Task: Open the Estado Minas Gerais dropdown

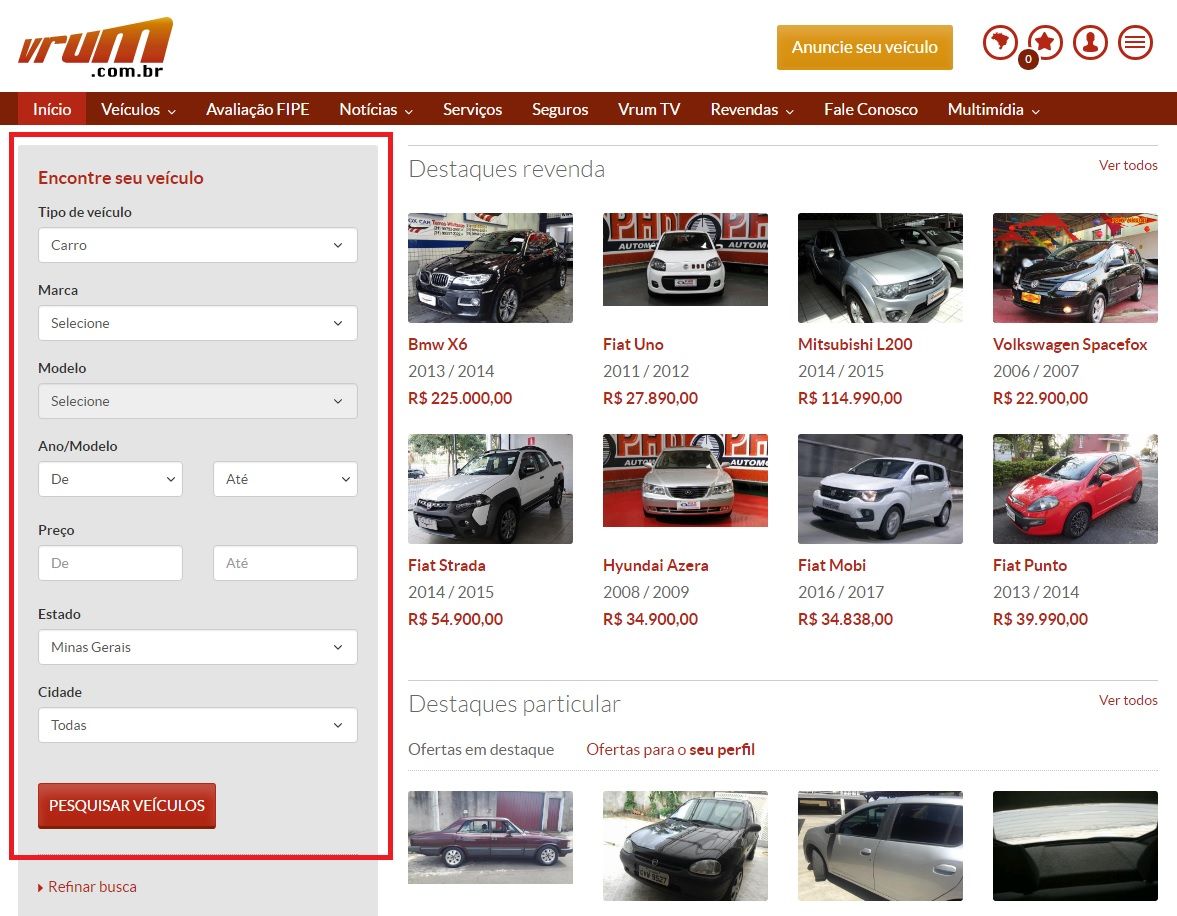Action: pos(197,647)
